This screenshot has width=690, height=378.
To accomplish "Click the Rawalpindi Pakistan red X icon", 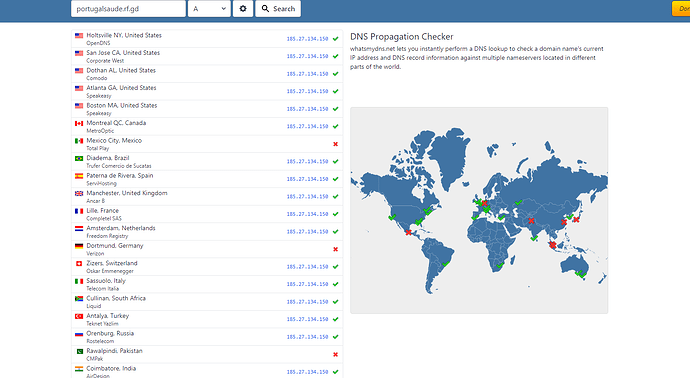I will (336, 354).
